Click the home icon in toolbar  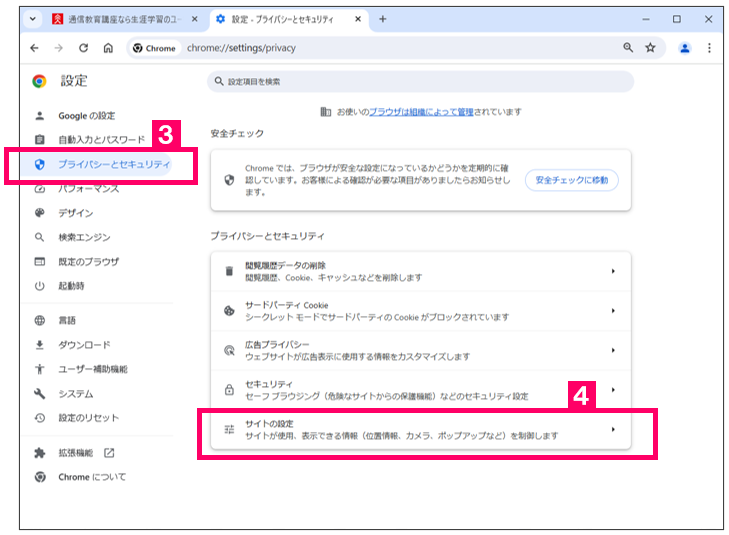tap(108, 48)
